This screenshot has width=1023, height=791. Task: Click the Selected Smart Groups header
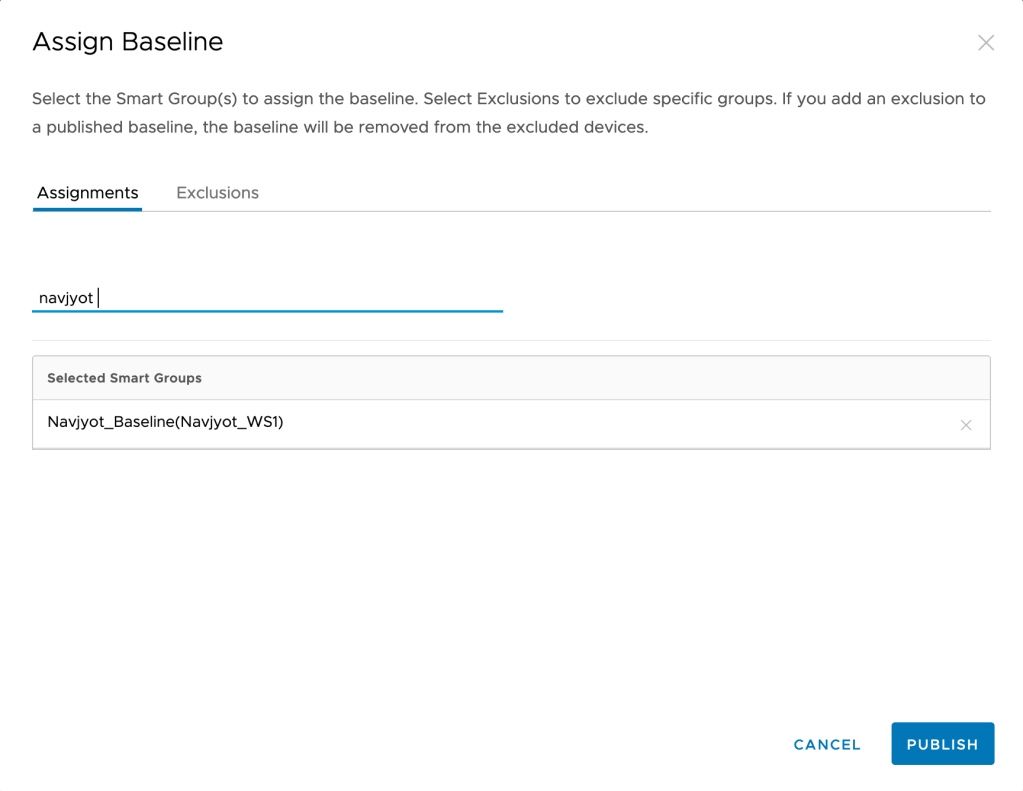[125, 378]
